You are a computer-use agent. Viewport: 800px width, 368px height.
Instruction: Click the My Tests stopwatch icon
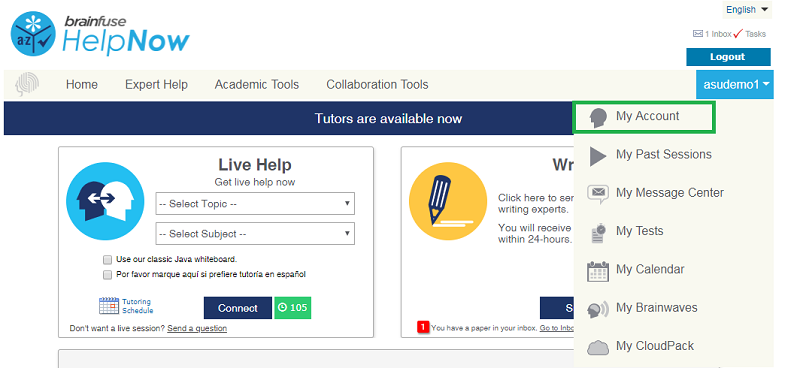point(598,232)
